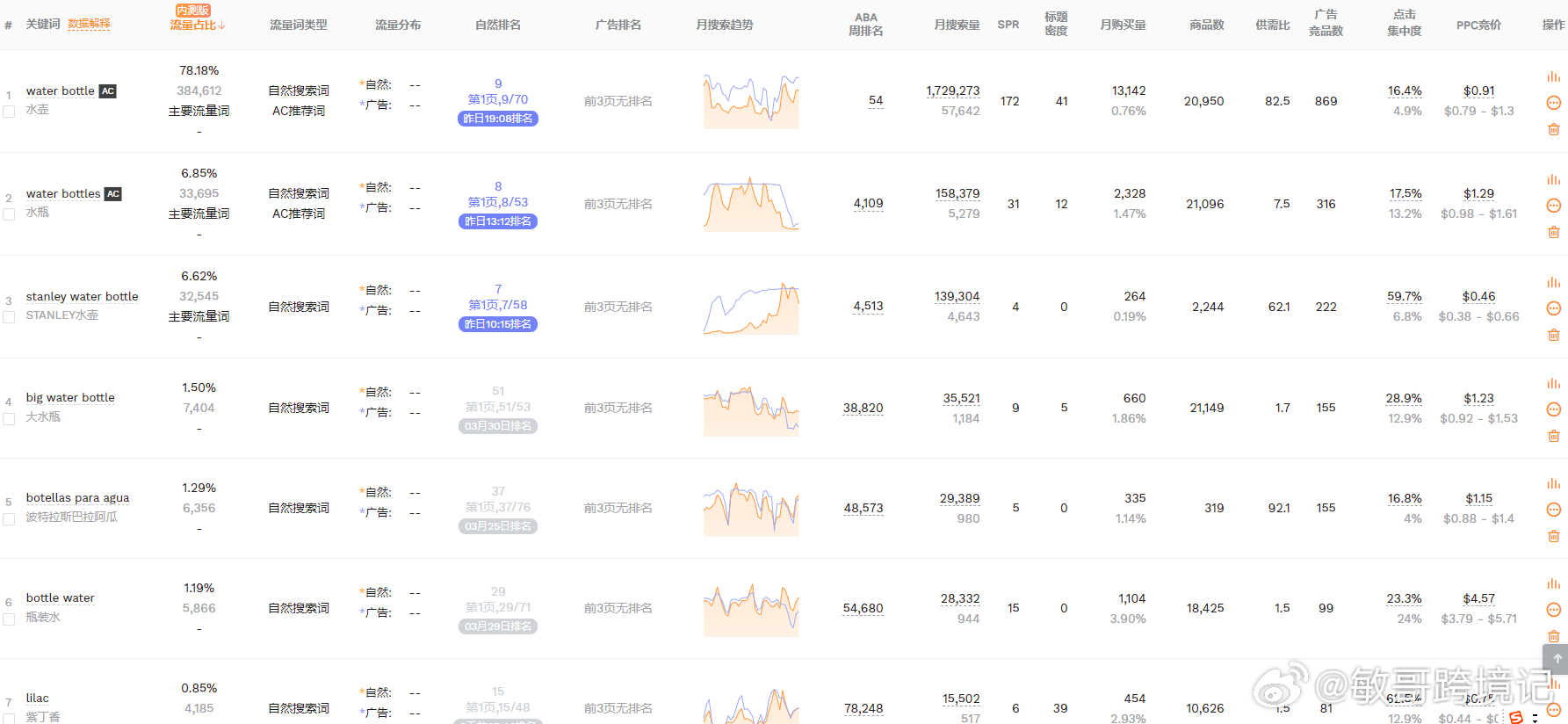Delete the big water bottle keyword row
Viewport: 1568px width, 724px height.
pos(1553,436)
